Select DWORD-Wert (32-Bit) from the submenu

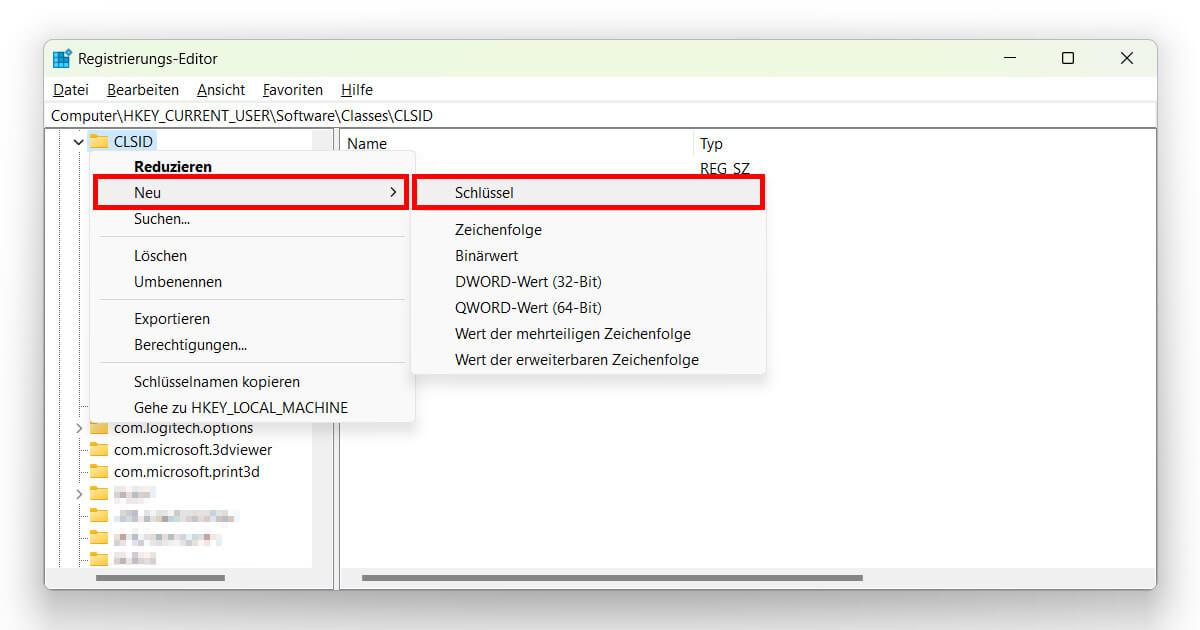point(528,281)
